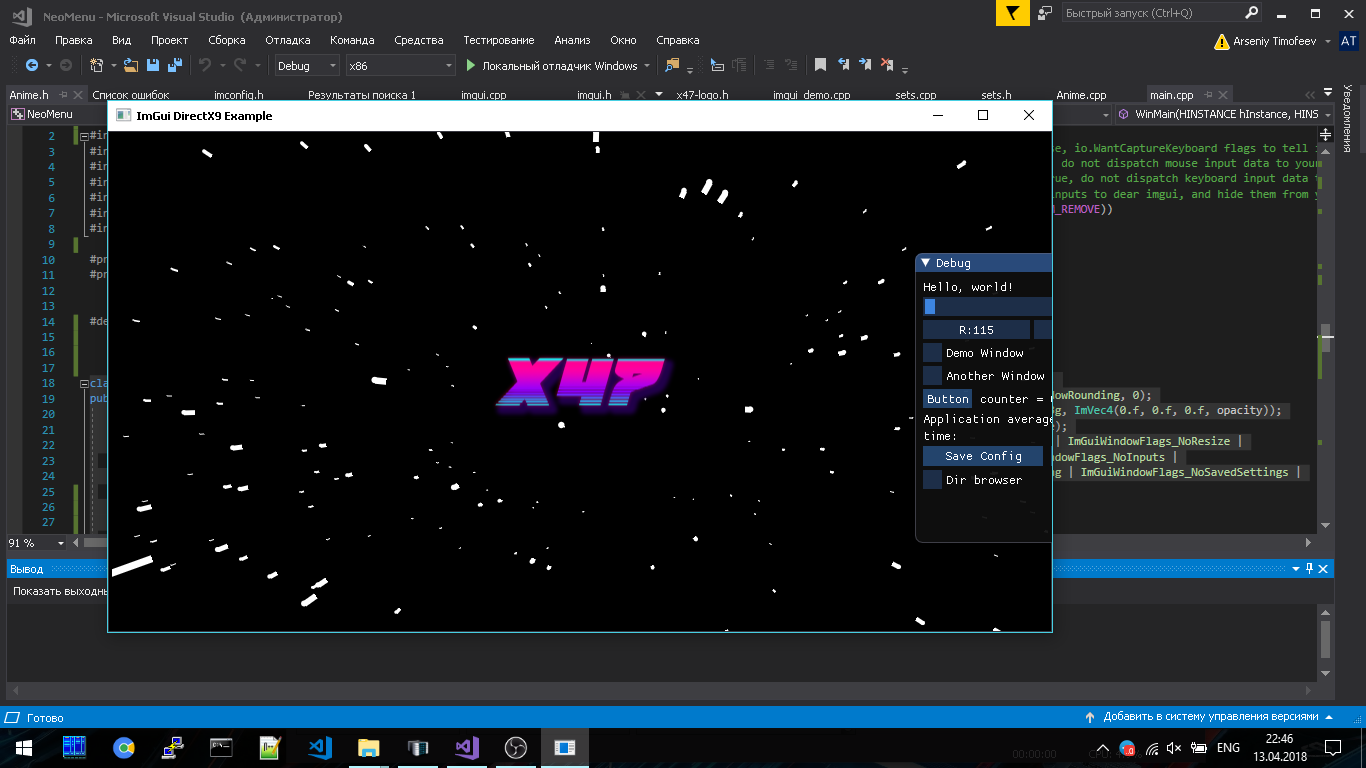Click the Navigate Backward arrow icon
The height and width of the screenshot is (768, 1366).
32,65
